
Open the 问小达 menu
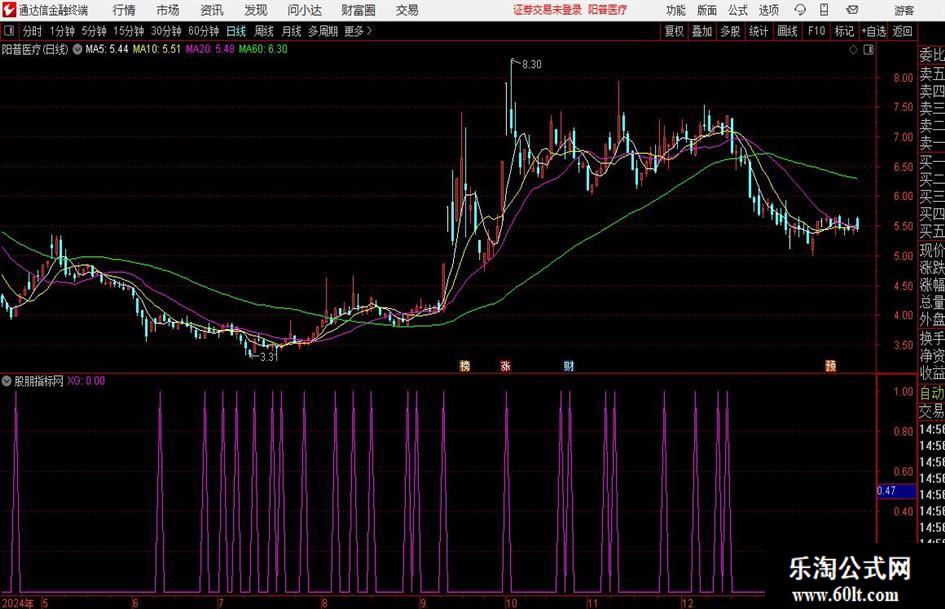pyautogui.click(x=304, y=10)
